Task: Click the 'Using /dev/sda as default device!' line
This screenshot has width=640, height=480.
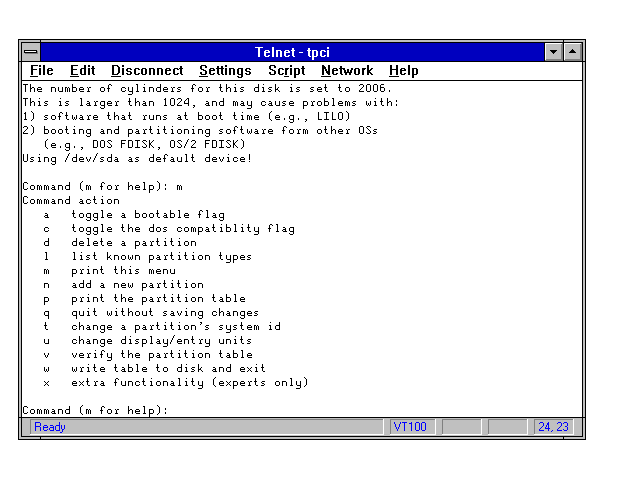Action: pos(137,159)
